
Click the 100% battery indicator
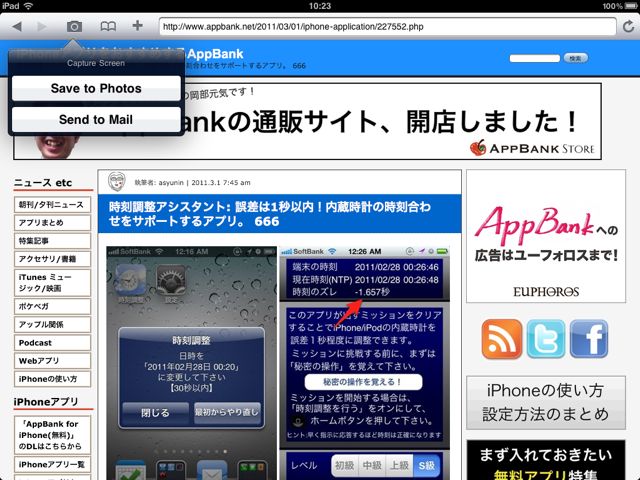pyautogui.click(x=620, y=6)
